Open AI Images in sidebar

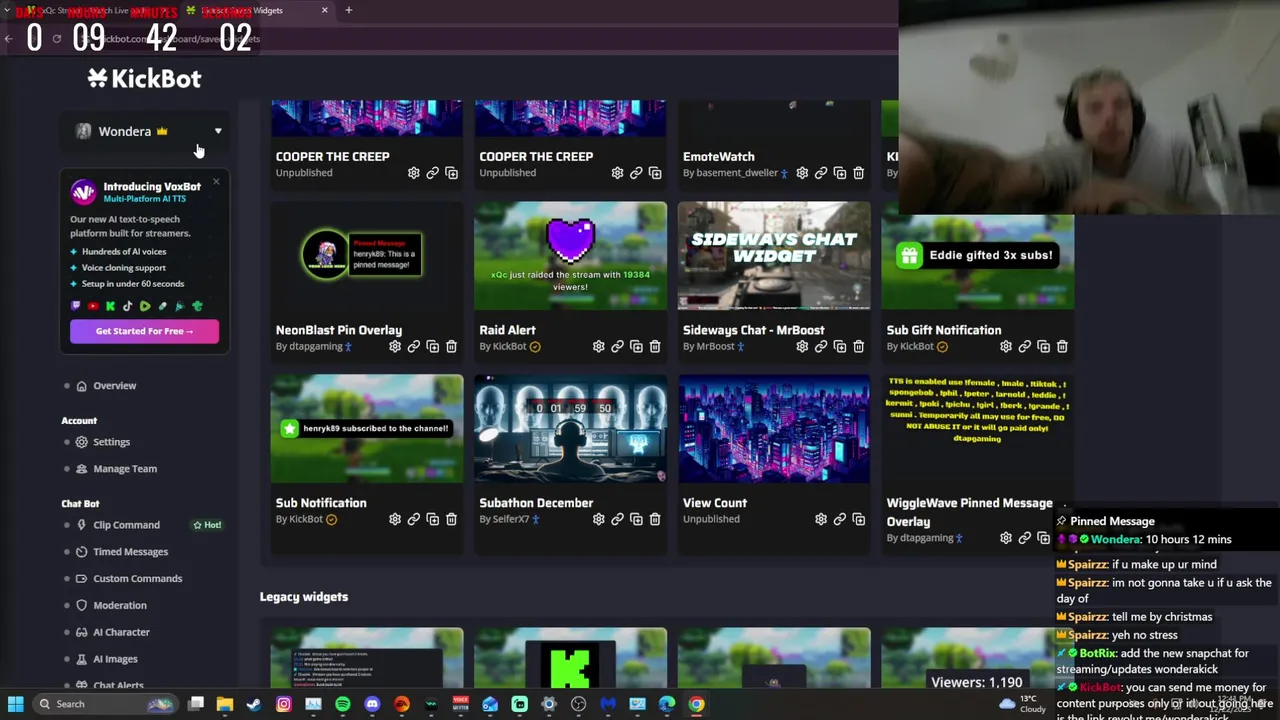coord(115,659)
